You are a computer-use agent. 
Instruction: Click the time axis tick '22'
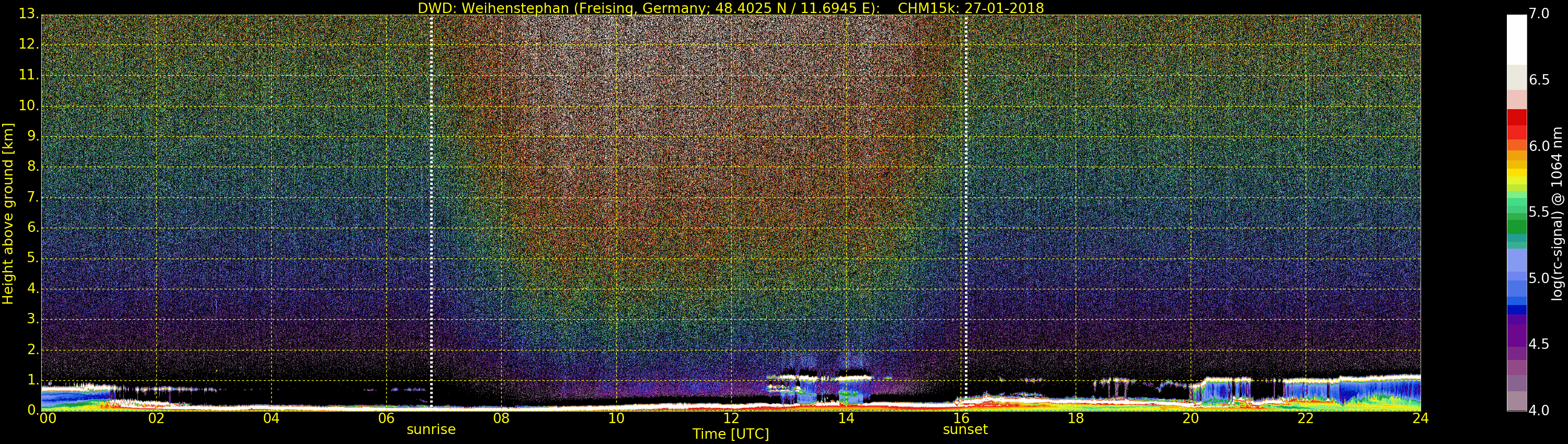(1306, 418)
